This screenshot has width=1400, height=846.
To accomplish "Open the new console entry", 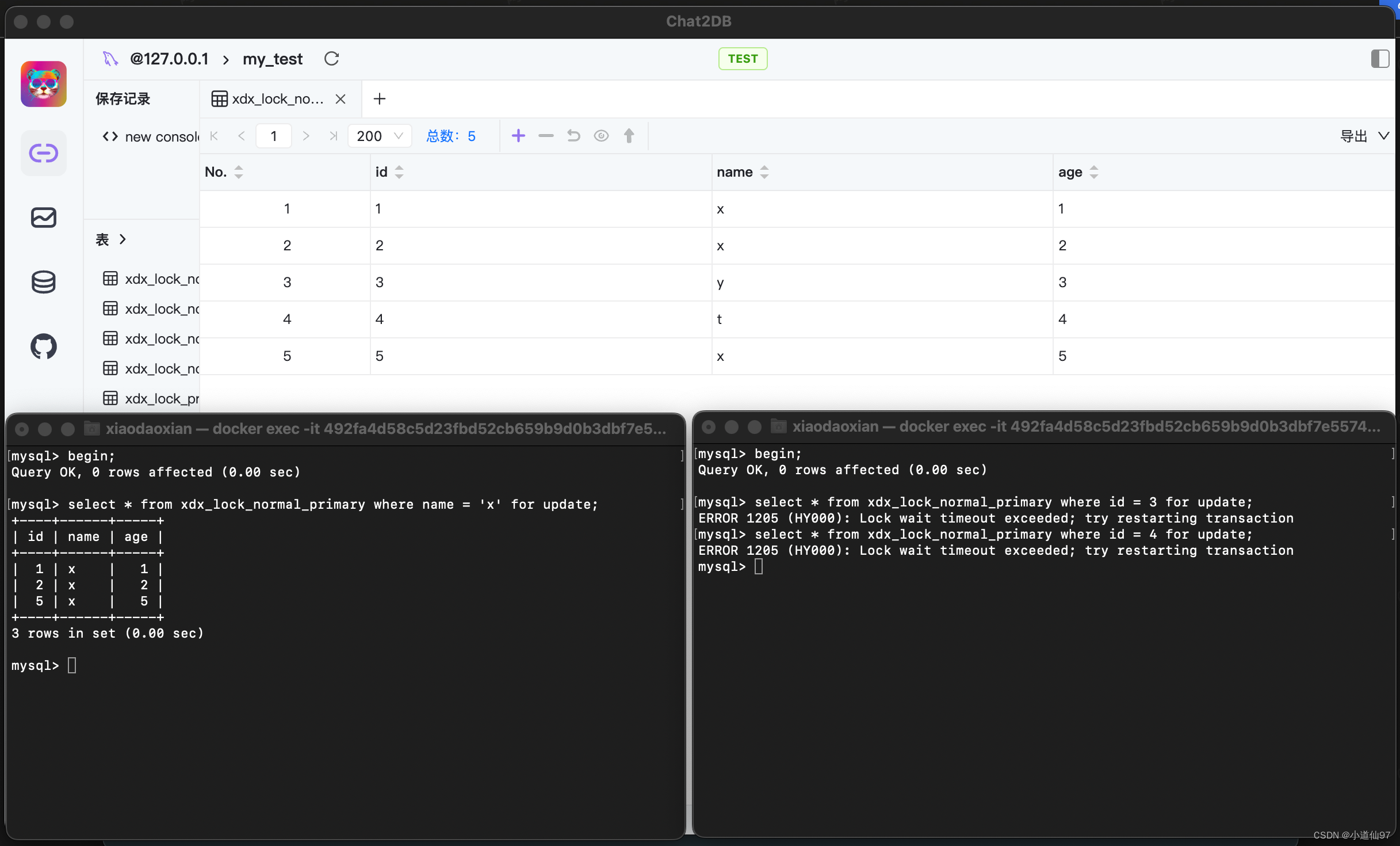I will click(x=151, y=137).
